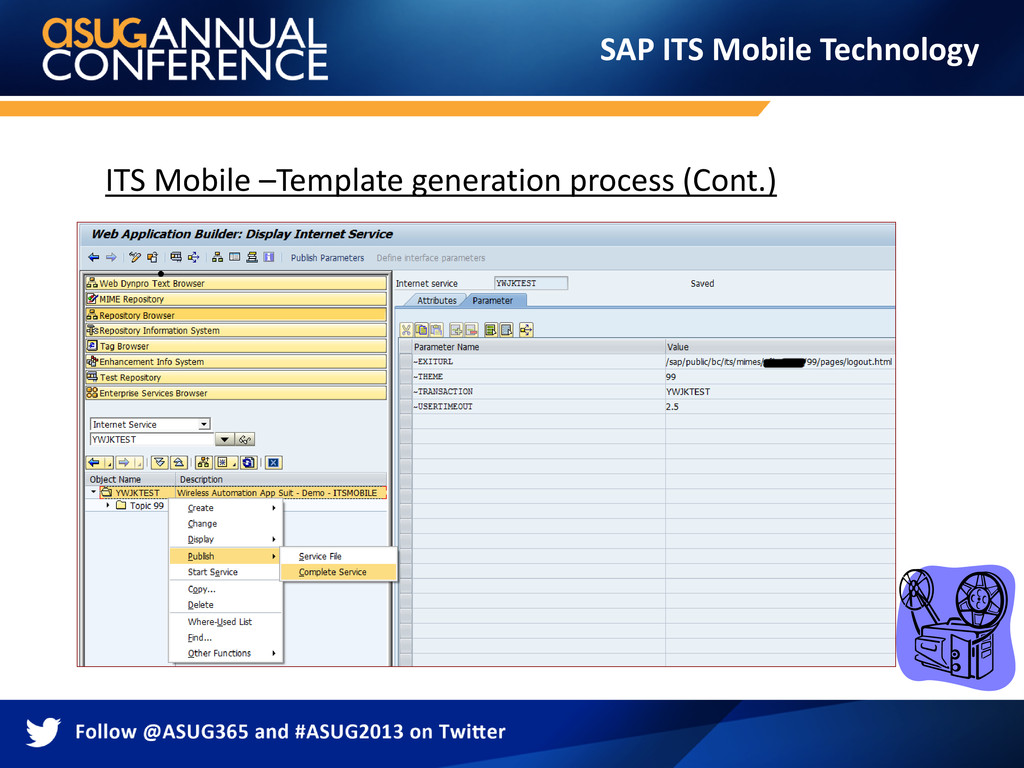Click the Expand All Nodes icon
Viewport: 1024px width, 768px height.
[x=159, y=462]
